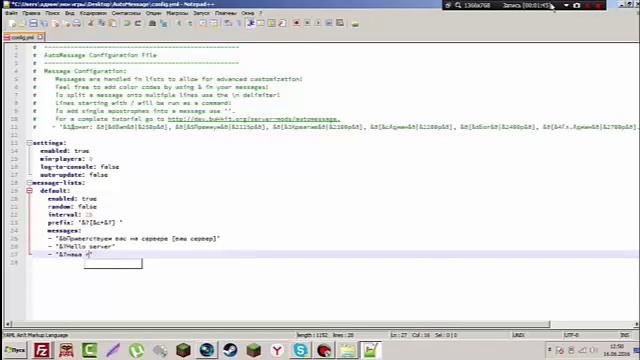This screenshot has height=360, width=640.
Task: Click the Print toolbar icon
Action: click(77, 23)
